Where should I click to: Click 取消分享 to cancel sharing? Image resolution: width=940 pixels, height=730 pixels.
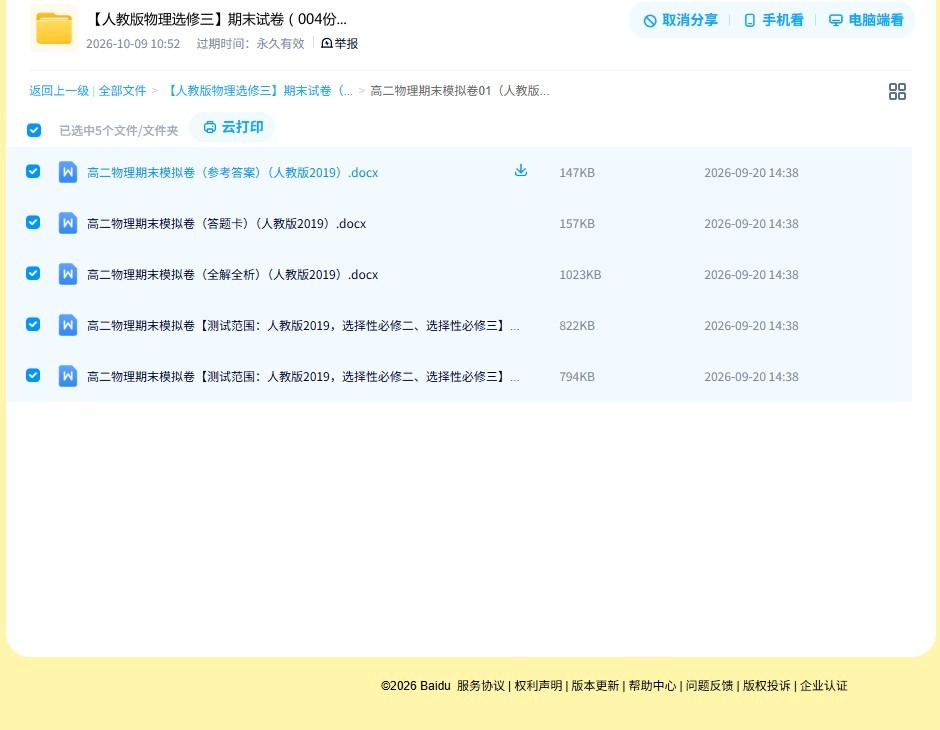tap(680, 20)
